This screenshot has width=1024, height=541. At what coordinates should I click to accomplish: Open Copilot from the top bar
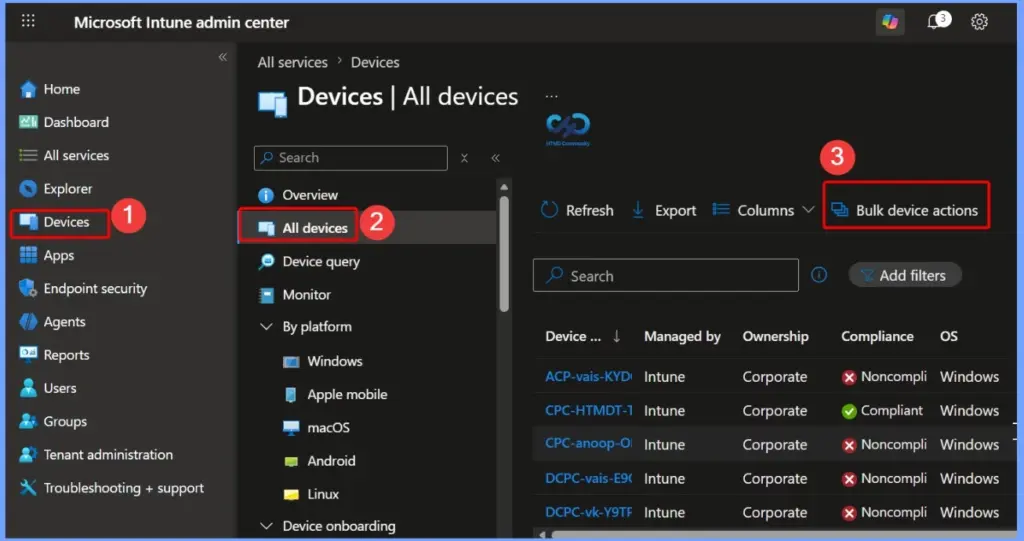(x=889, y=22)
